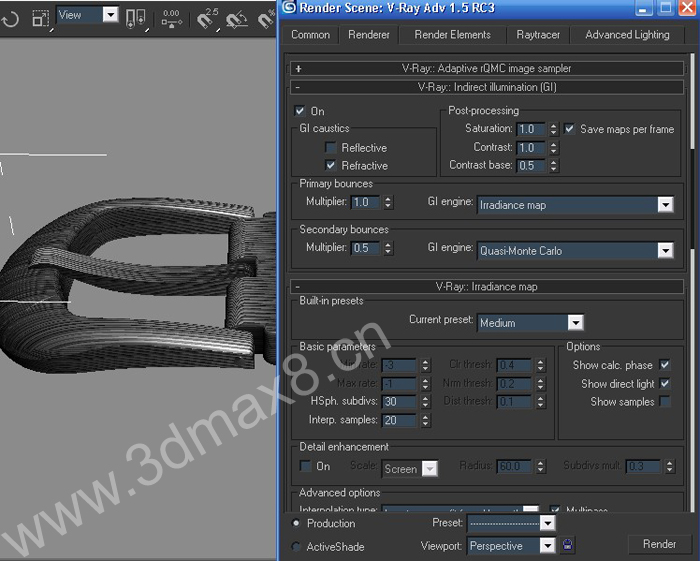Toggle the GI On checkbox
This screenshot has width=700, height=561.
click(300, 111)
